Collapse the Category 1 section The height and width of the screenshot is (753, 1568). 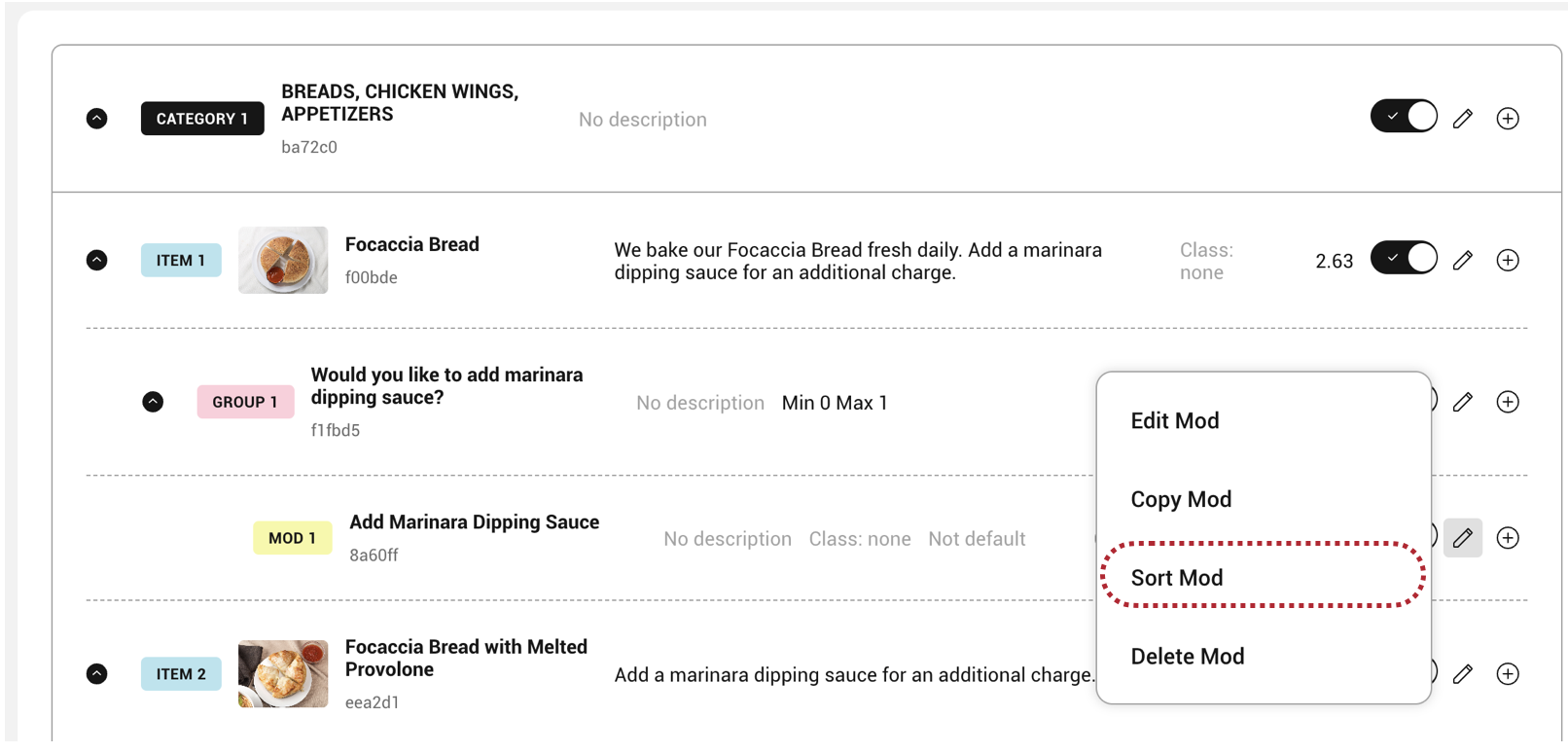97,119
